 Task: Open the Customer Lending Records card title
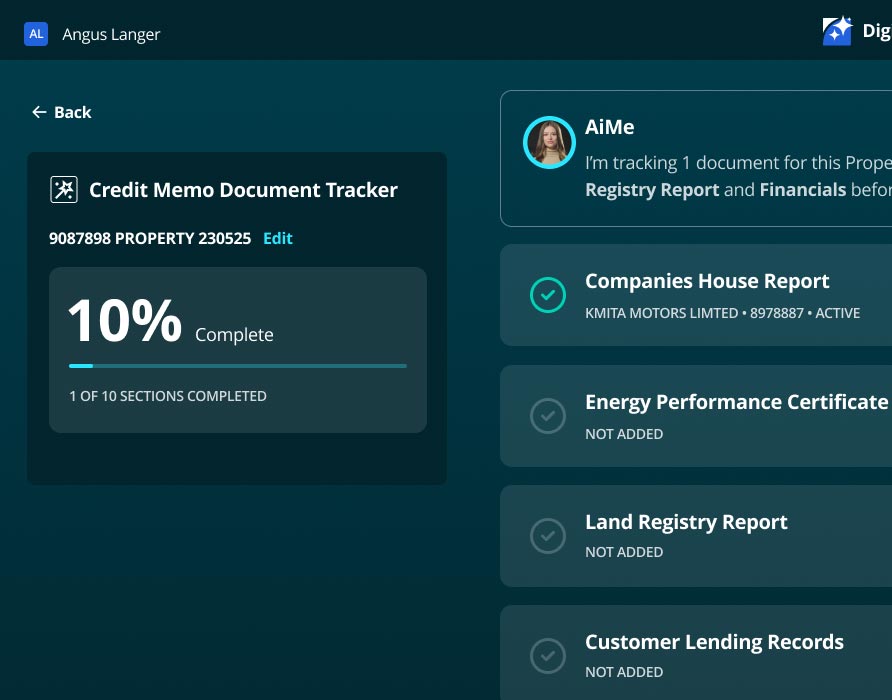(715, 642)
